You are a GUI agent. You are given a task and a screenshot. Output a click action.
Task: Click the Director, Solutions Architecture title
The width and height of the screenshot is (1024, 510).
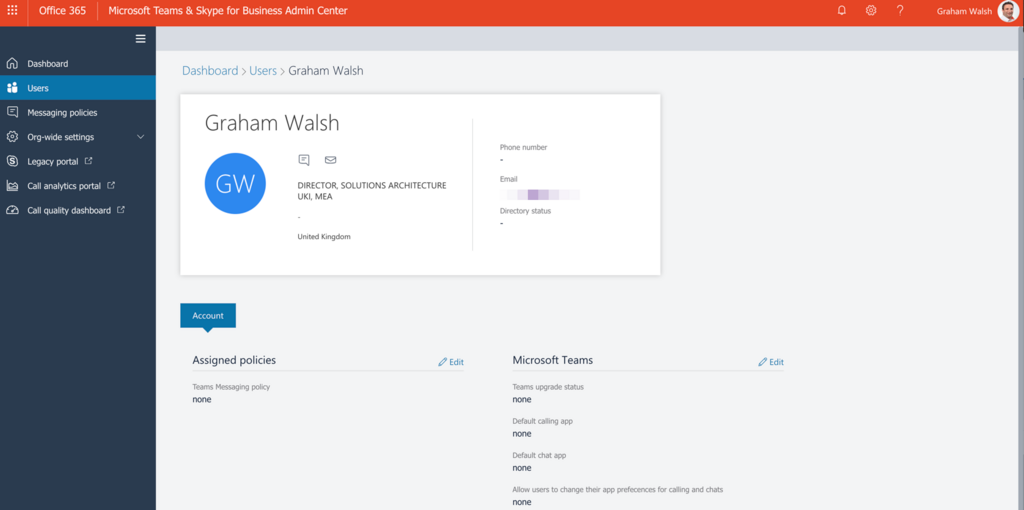372,191
